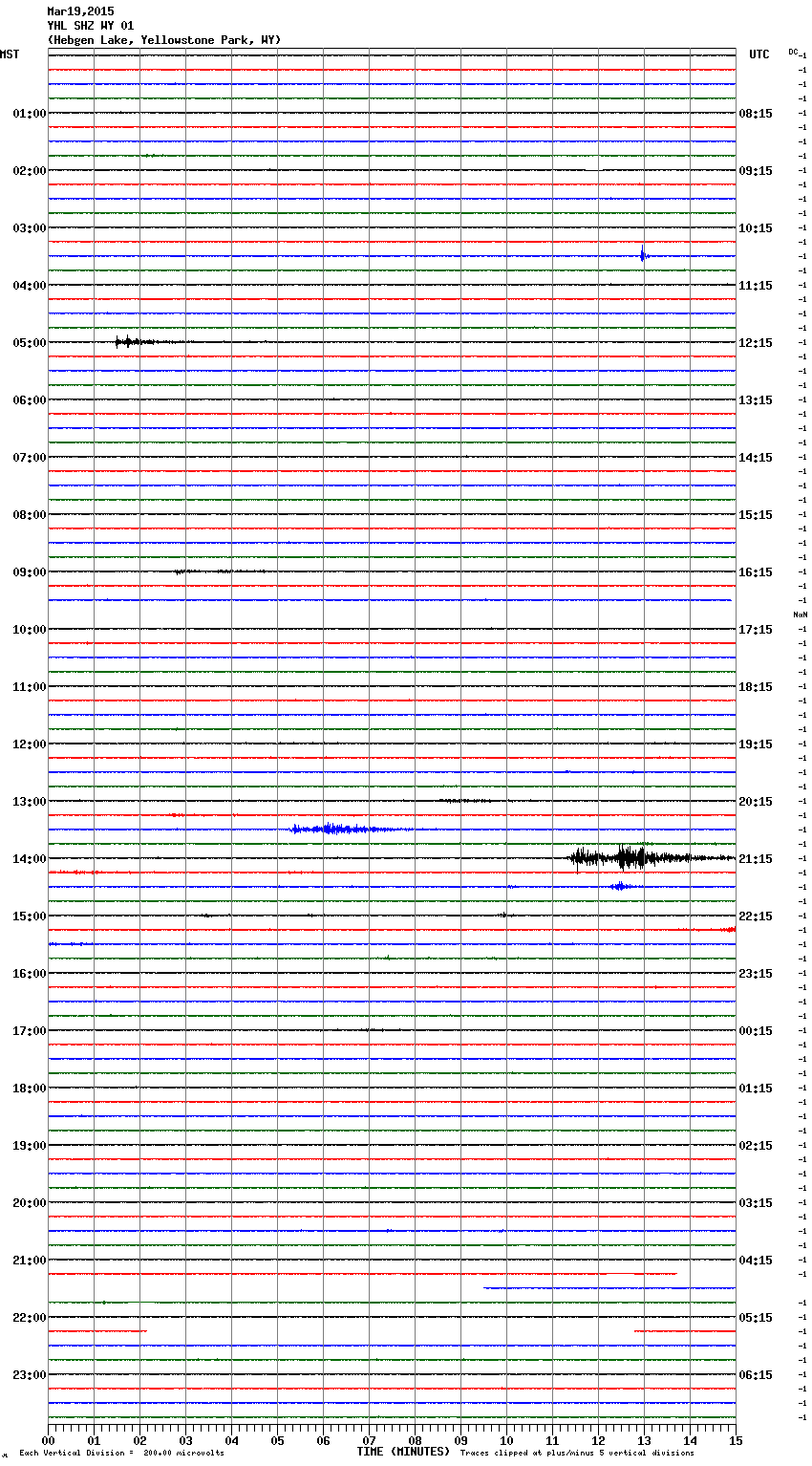The image size is (812, 1466).
Task: Click the 06:15 UTC time label
Action: point(756,1375)
